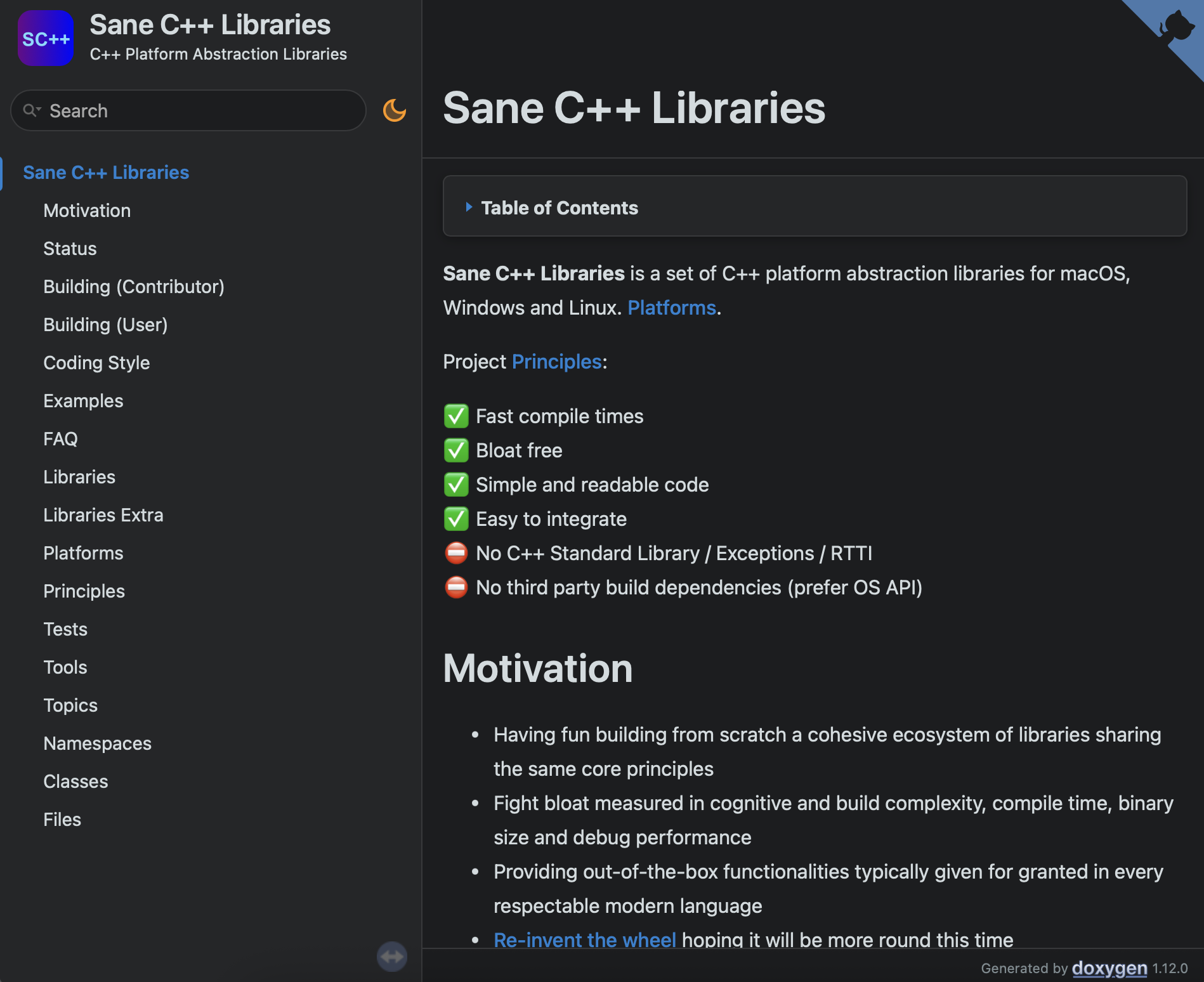Image resolution: width=1204 pixels, height=982 pixels.
Task: Follow the Principles link after Project
Action: [556, 362]
